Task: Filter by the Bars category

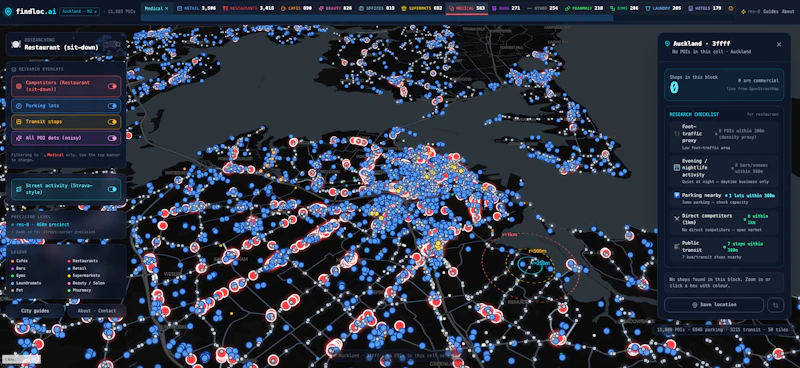Action: (x=506, y=9)
